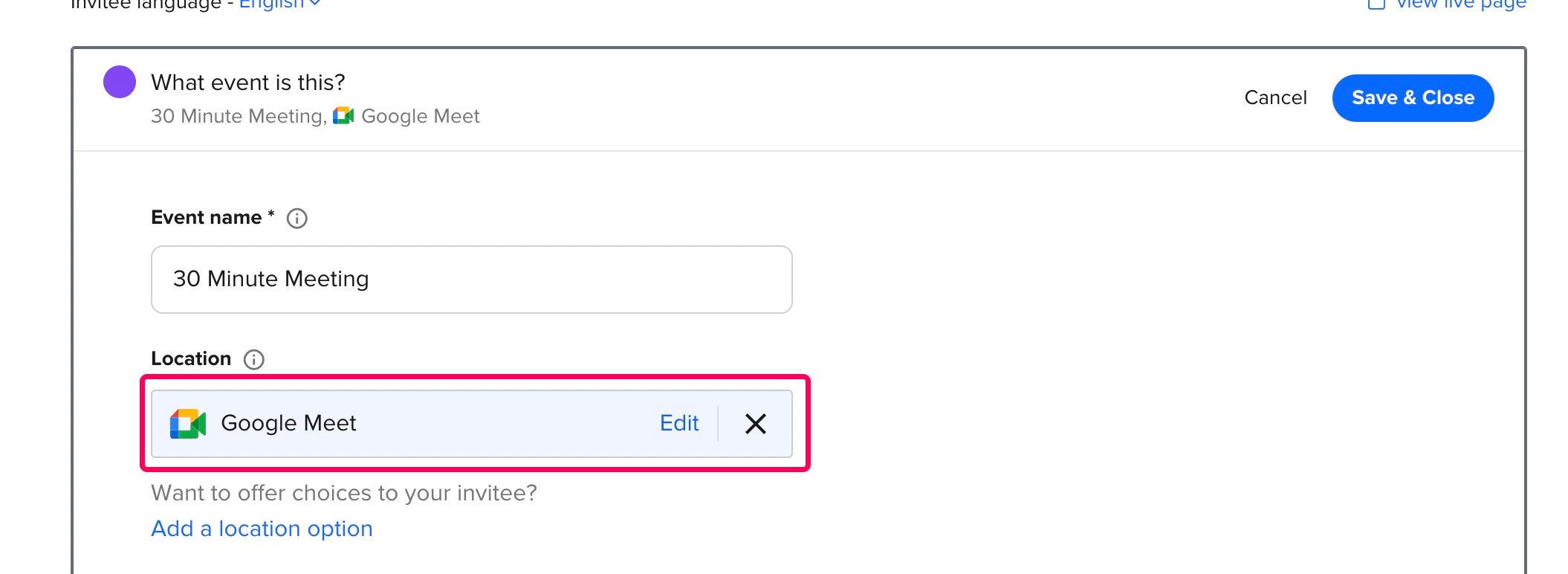Click the '30 Minute Meeting, Google Meet' summary text
The image size is (1568, 574).
(x=315, y=116)
